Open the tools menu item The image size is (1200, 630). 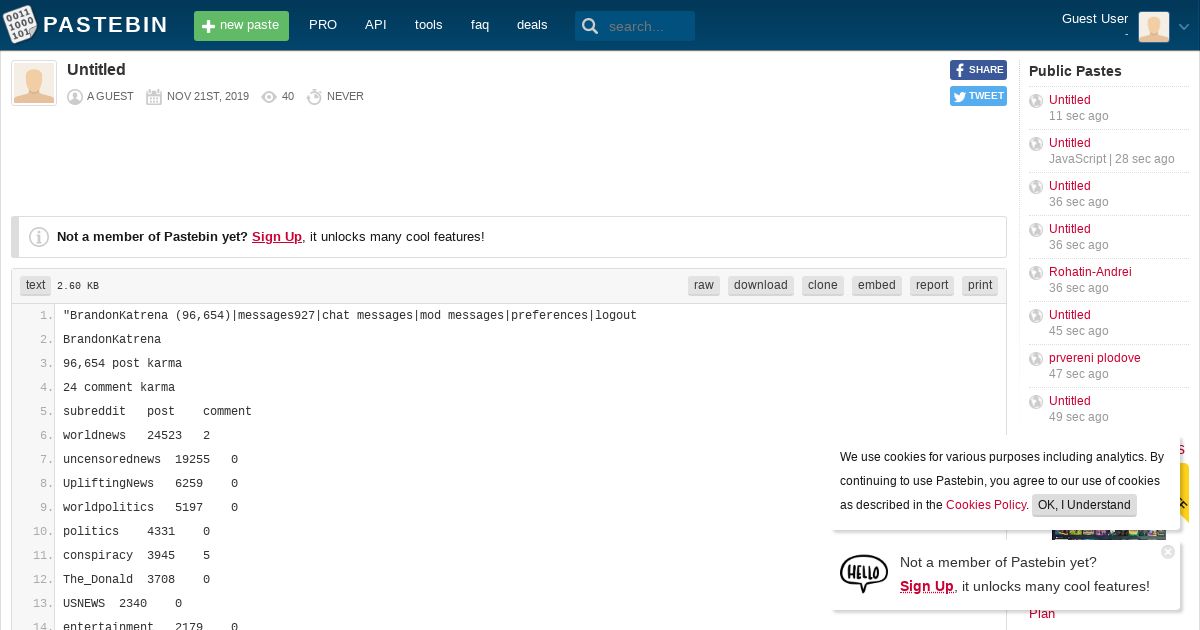coord(428,25)
